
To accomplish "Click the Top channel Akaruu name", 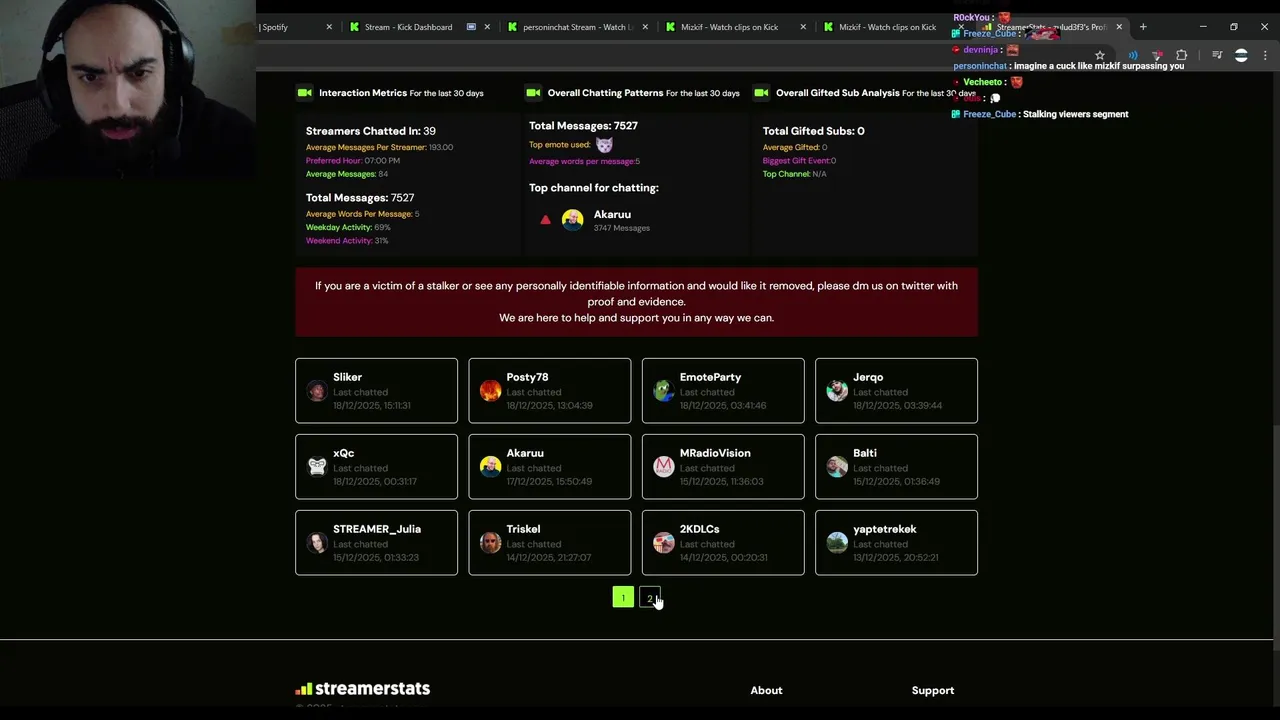I will pyautogui.click(x=612, y=214).
